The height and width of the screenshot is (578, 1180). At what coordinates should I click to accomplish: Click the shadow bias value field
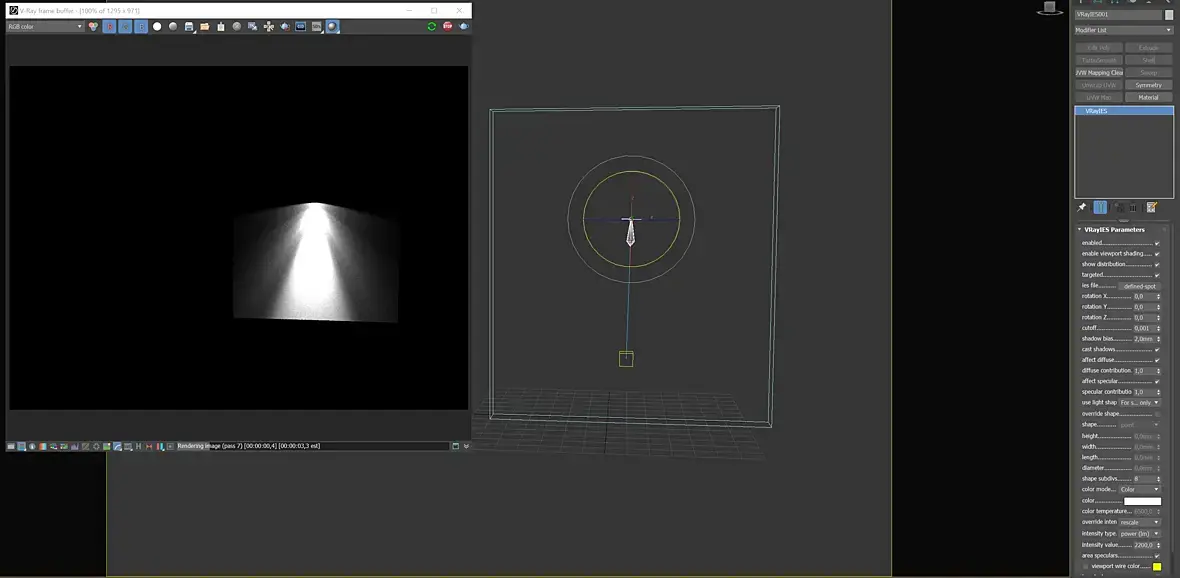pos(1144,339)
